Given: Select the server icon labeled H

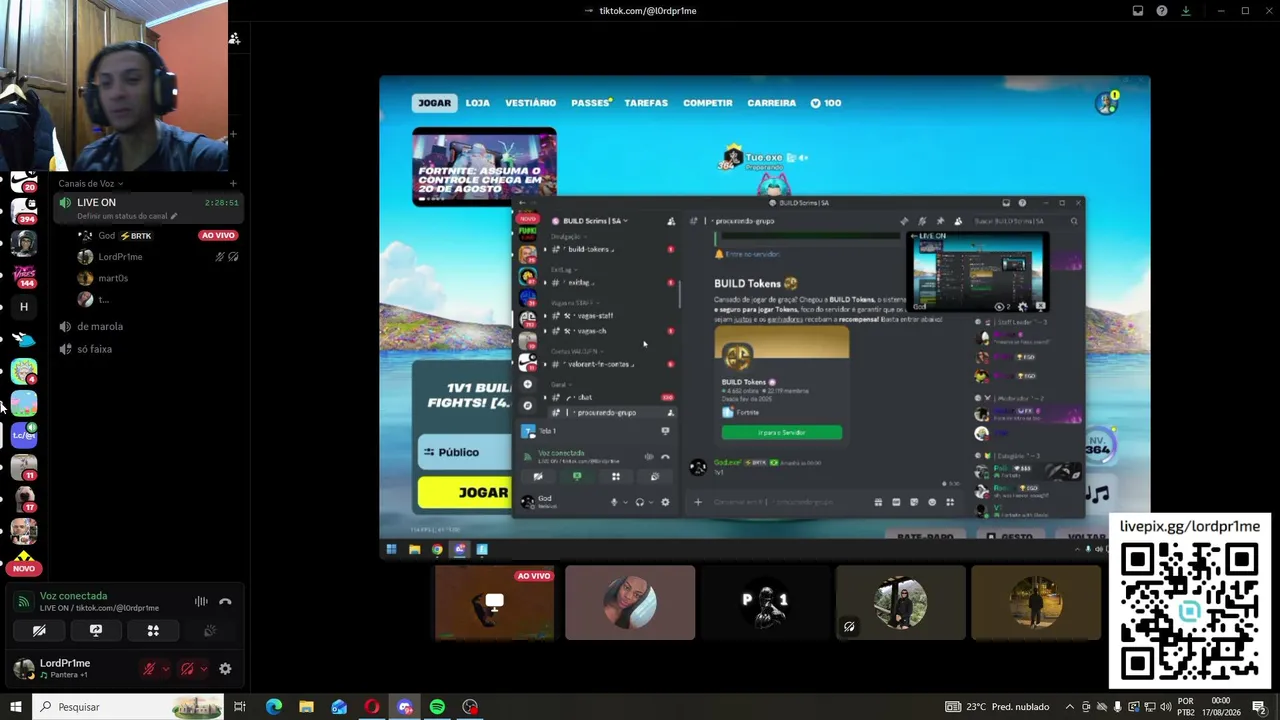Looking at the screenshot, I should click(24, 307).
